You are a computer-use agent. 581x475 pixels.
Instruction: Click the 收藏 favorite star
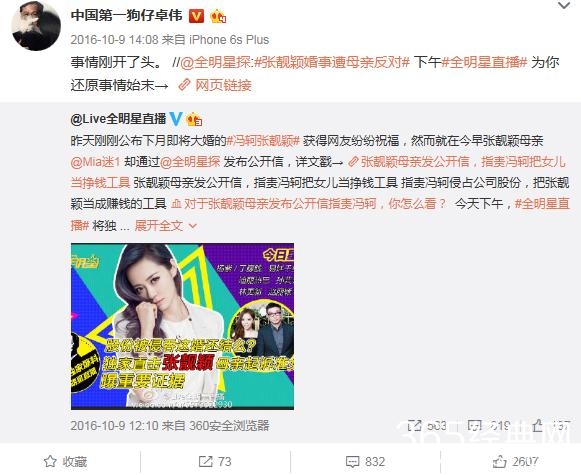65,462
